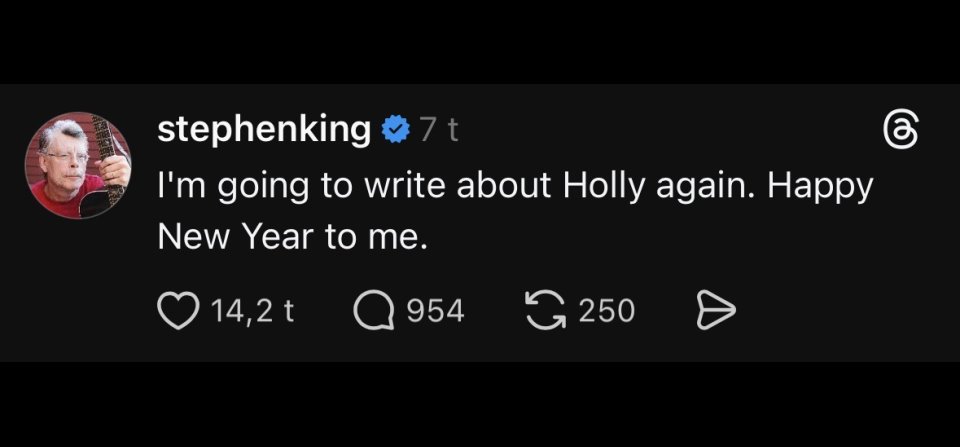Click the Threads logo at top right

pyautogui.click(x=897, y=132)
